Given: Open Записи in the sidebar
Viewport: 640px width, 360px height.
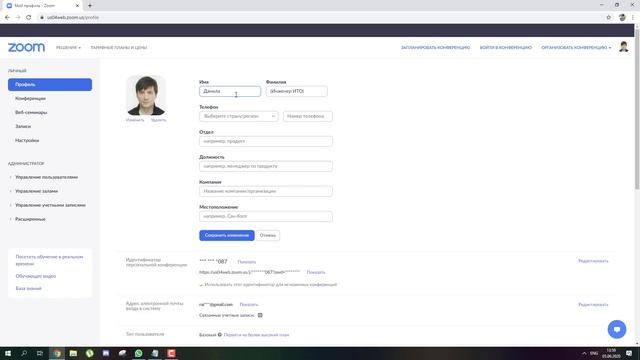Looking at the screenshot, I should [x=23, y=127].
